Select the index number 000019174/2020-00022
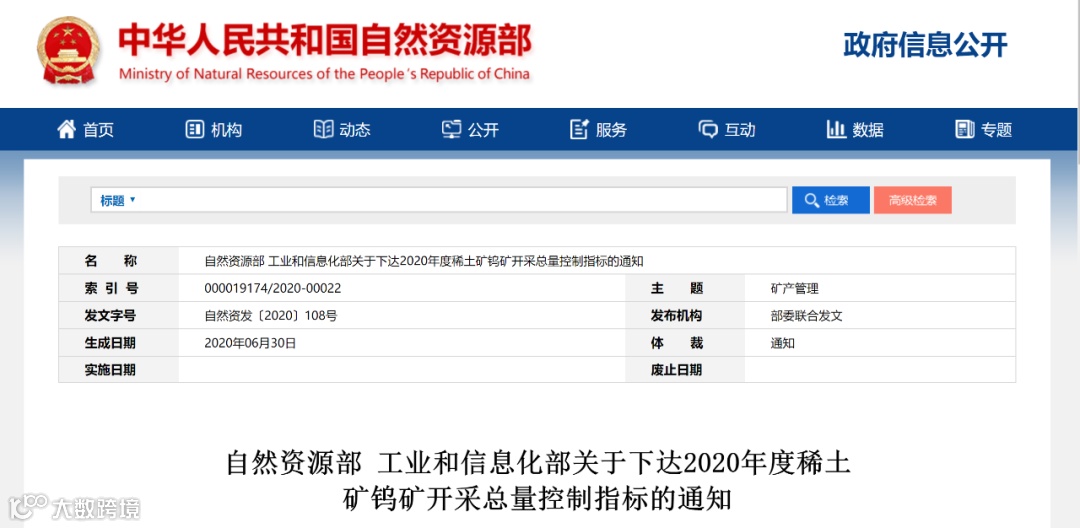 coord(273,288)
